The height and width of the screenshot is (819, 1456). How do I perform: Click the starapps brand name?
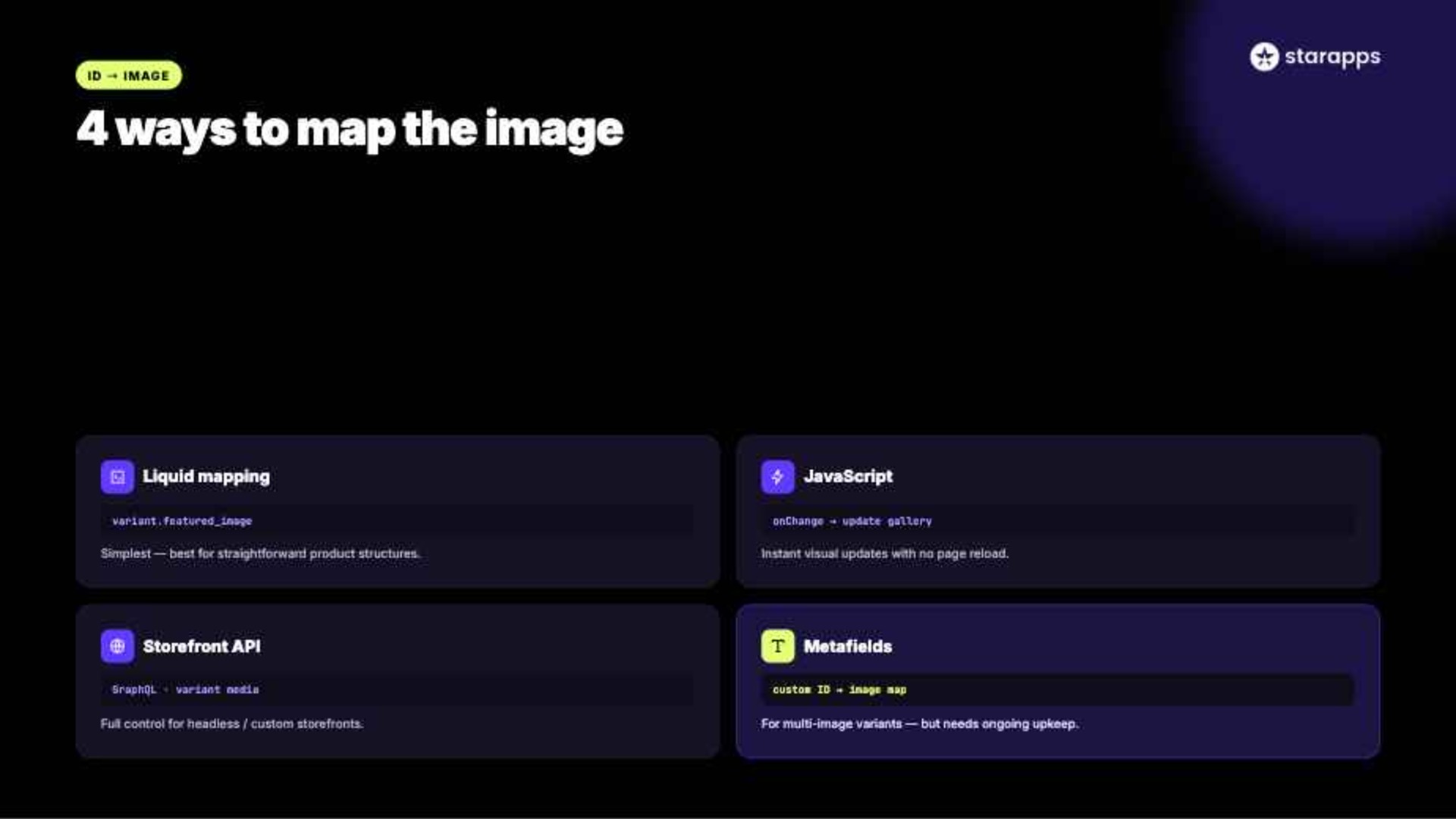click(x=1332, y=58)
